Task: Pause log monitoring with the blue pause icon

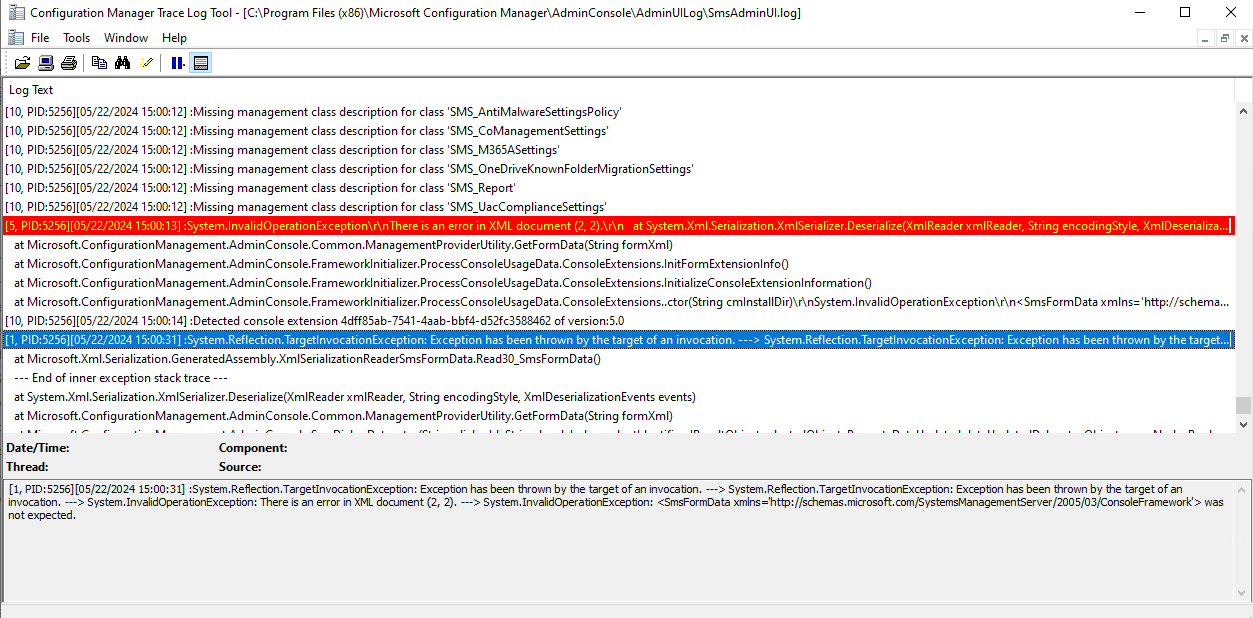Action: point(177,63)
